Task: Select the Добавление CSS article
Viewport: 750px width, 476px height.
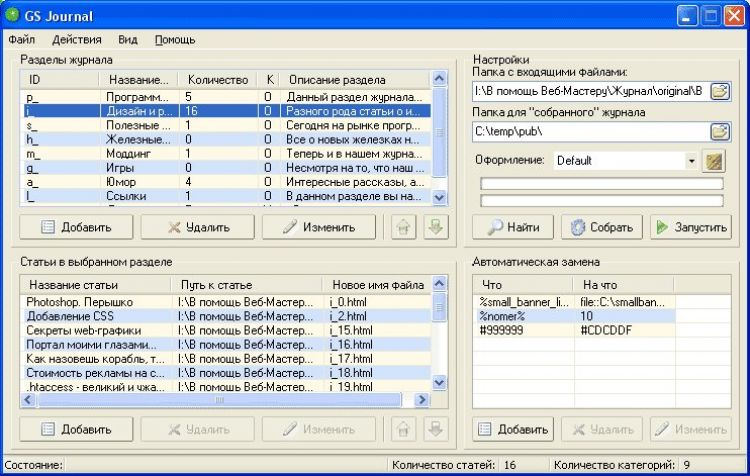Action: [x=226, y=316]
